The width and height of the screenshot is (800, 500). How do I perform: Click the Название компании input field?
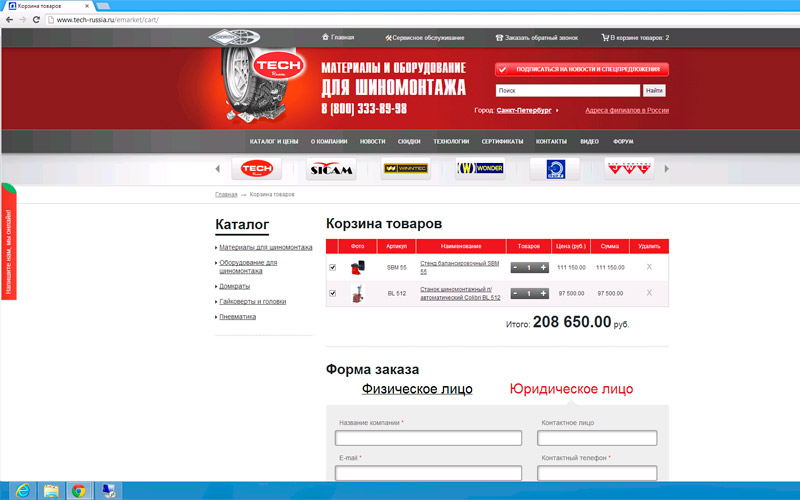(428, 438)
